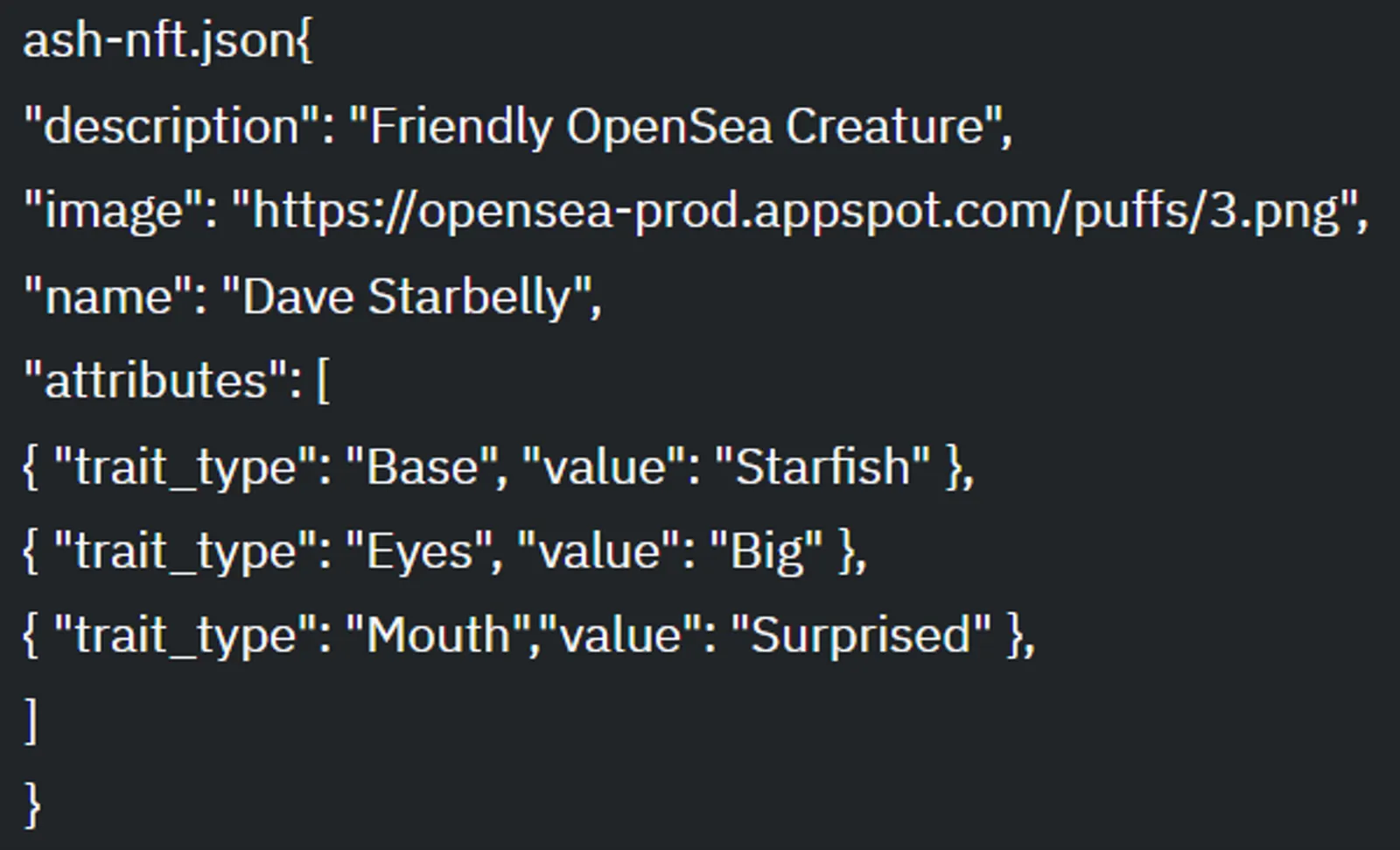
Task: Click the ash-nft.json filename text
Action: click(x=159, y=42)
